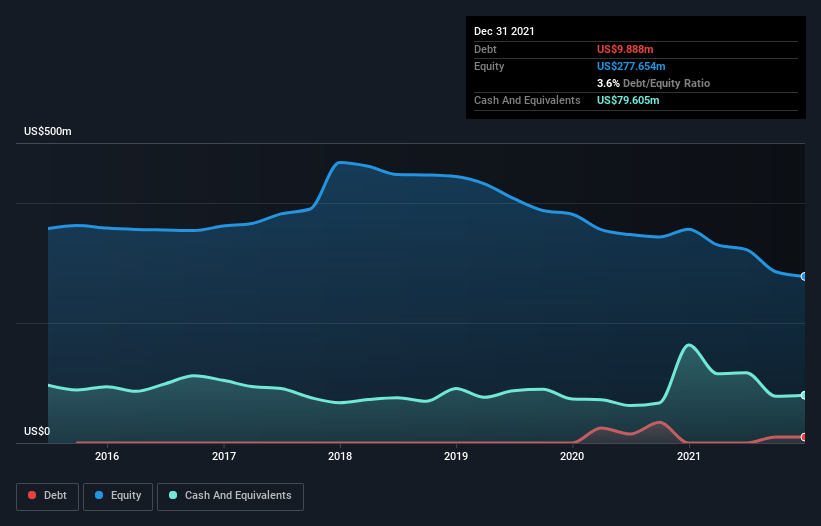Screen dimensions: 821x526
Task: Toggle the Debt legend button
Action: pyautogui.click(x=46, y=496)
